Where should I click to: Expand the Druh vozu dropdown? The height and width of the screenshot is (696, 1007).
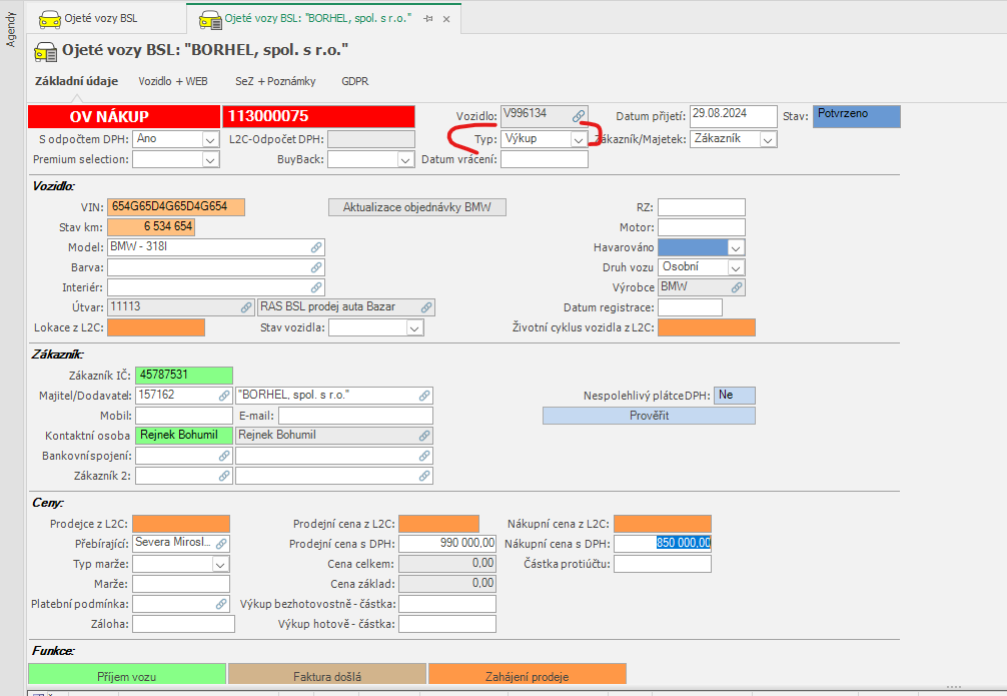point(736,268)
